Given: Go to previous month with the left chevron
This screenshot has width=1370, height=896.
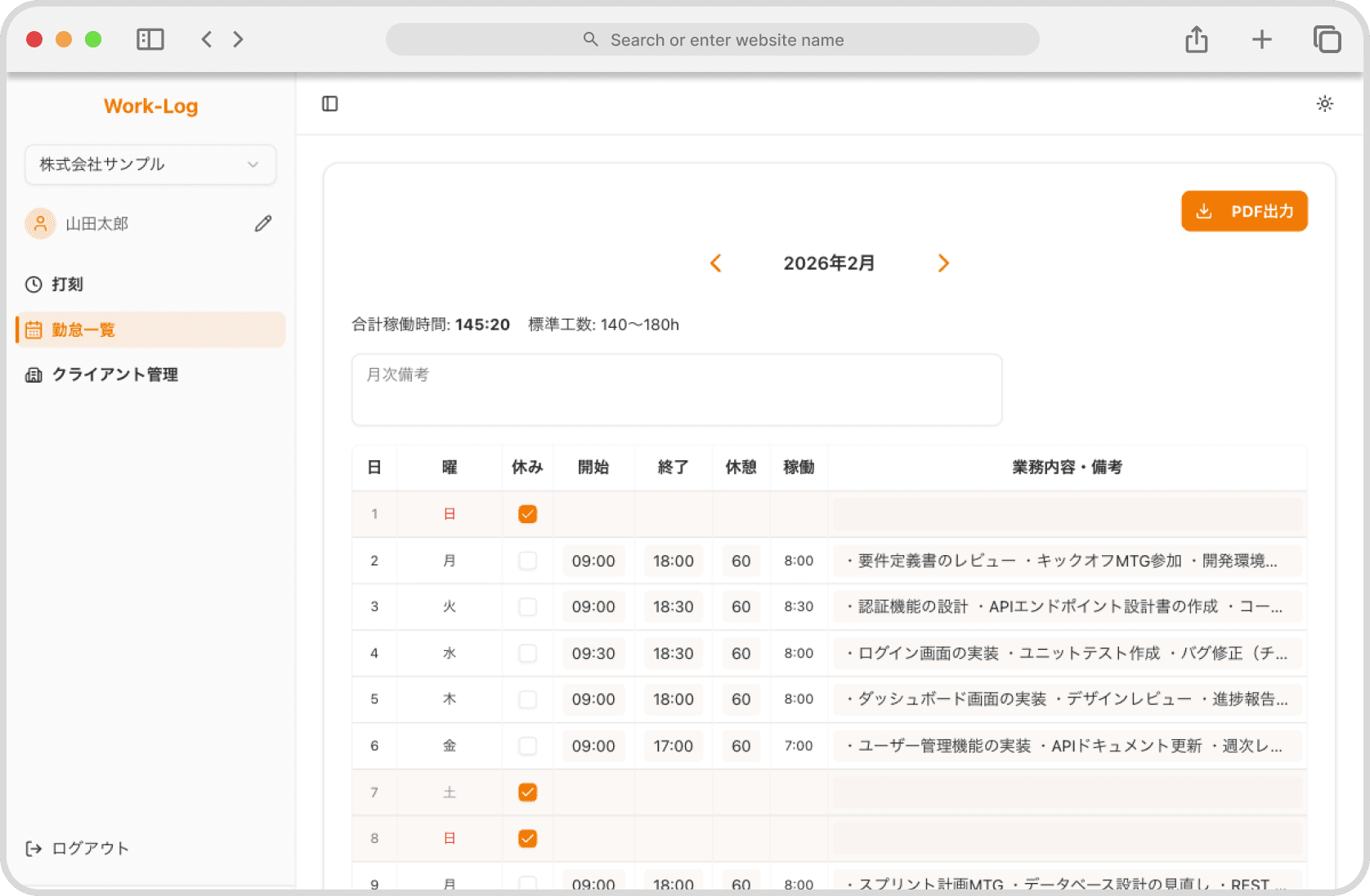Looking at the screenshot, I should pos(715,262).
